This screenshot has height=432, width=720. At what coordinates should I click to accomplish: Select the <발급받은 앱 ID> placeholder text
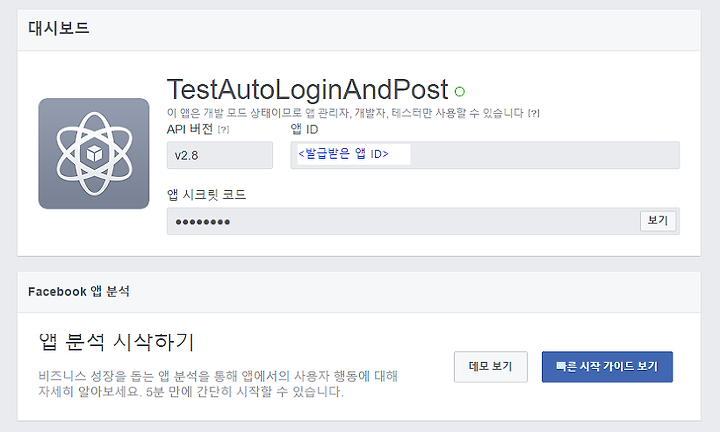click(343, 154)
